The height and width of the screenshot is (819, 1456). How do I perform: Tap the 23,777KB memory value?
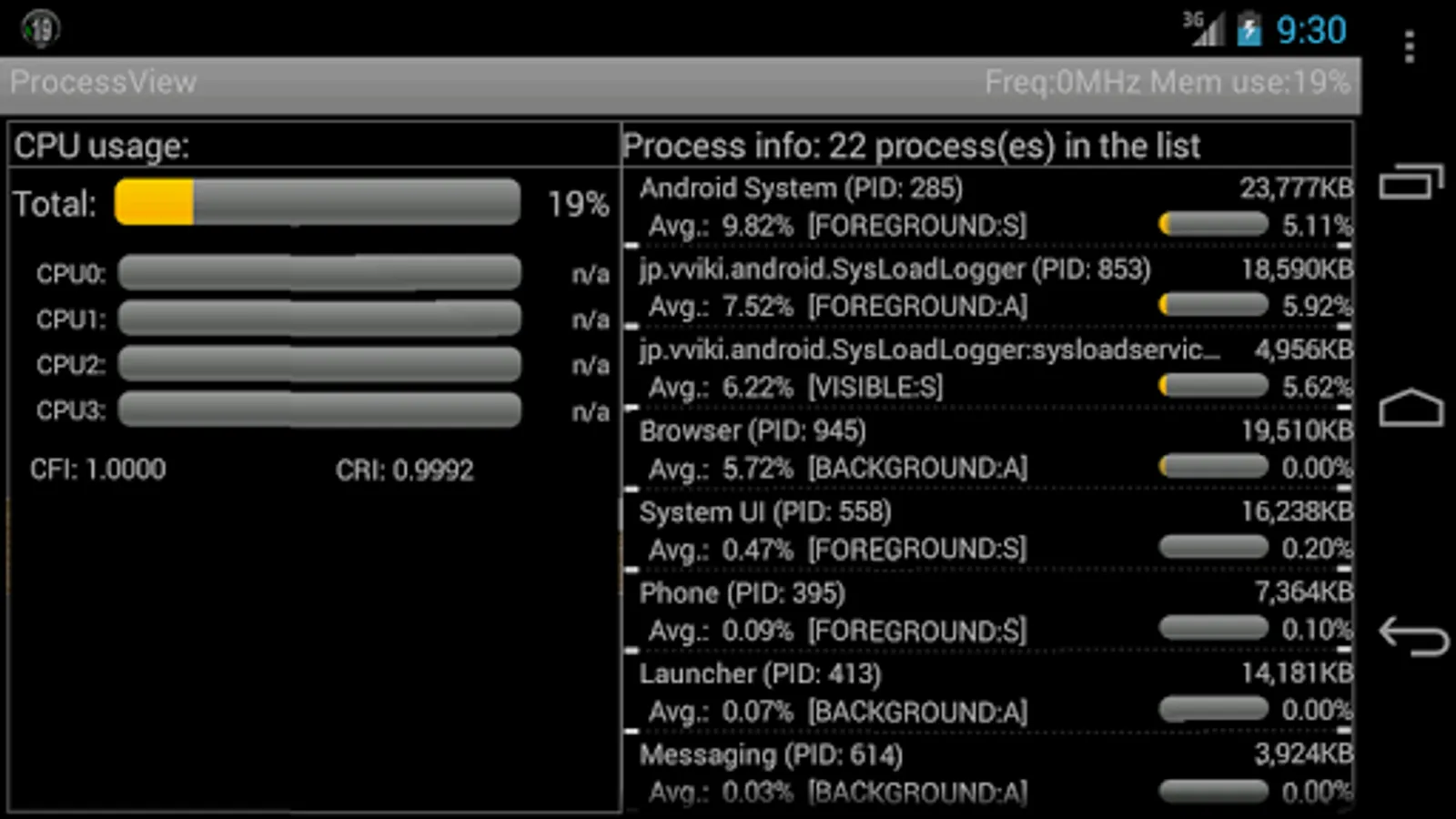coord(1296,187)
